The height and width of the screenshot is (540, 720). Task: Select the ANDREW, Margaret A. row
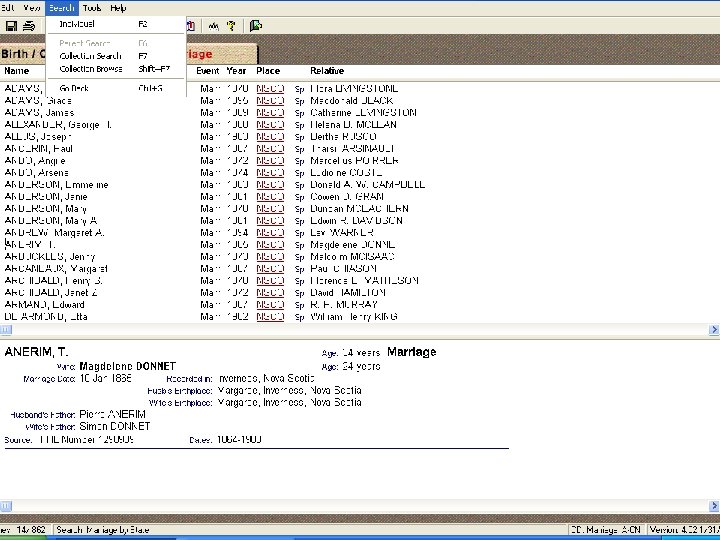54,233
